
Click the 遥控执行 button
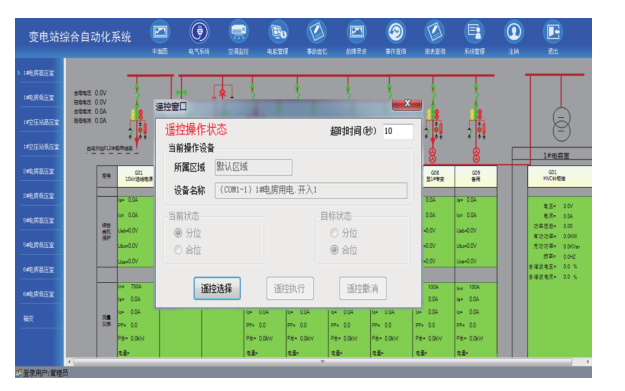click(290, 288)
